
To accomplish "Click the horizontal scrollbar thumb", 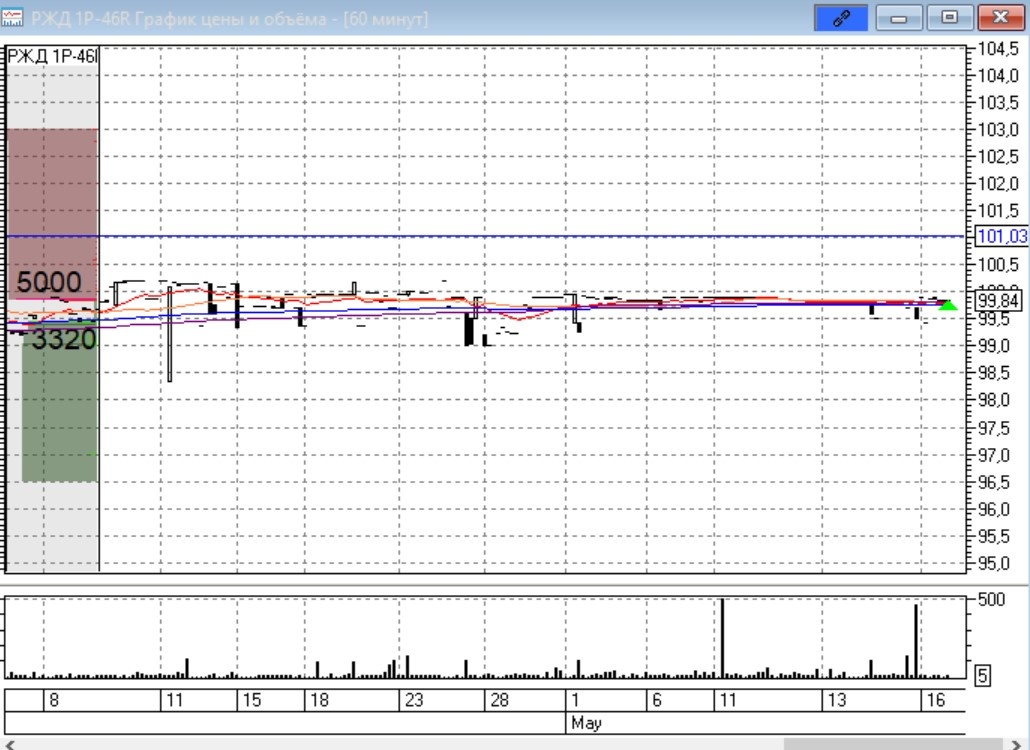I will [x=893, y=745].
